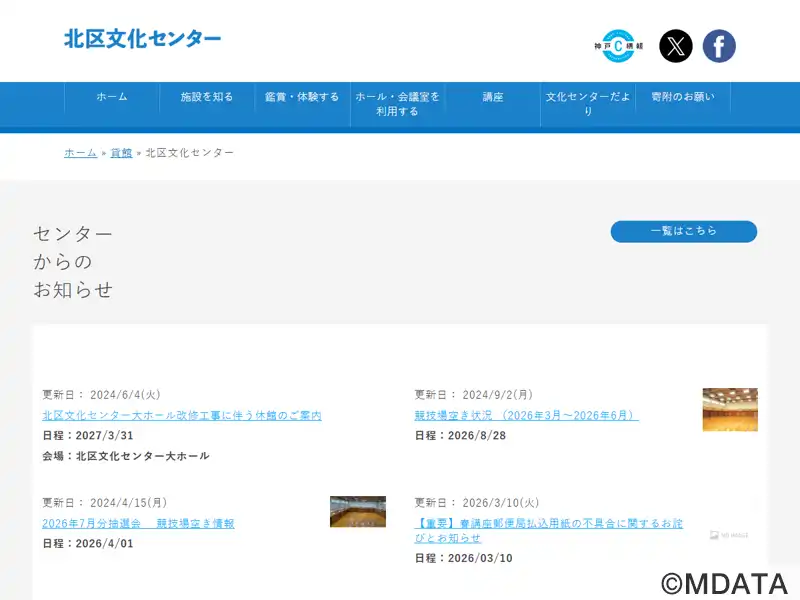This screenshot has width=800, height=600.
Task: Open 競技場空き状況 2026年3月 link
Action: [526, 416]
